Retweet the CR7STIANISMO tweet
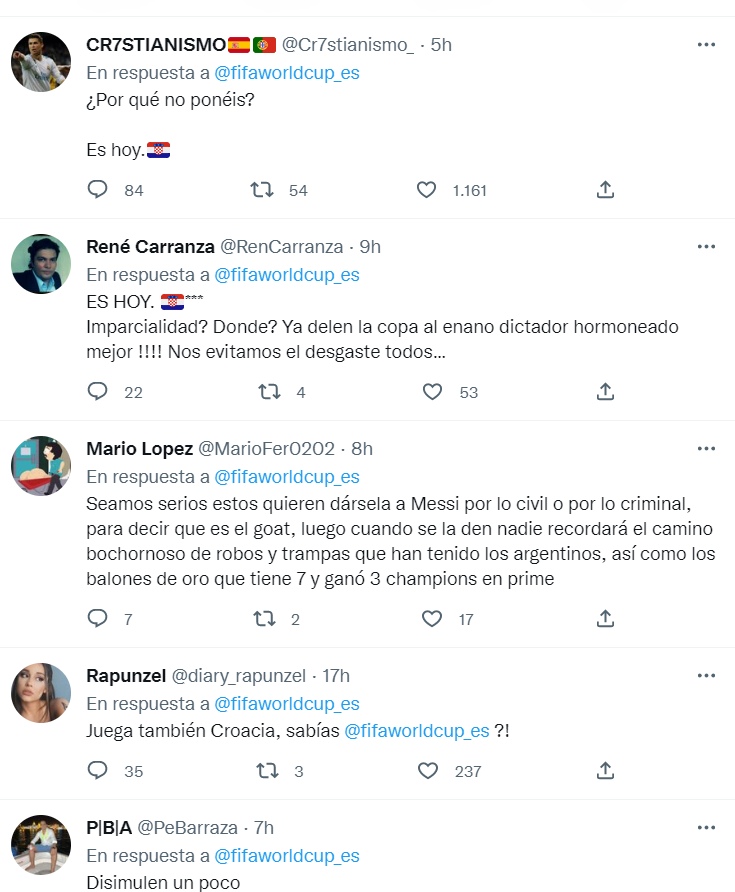 (x=263, y=189)
